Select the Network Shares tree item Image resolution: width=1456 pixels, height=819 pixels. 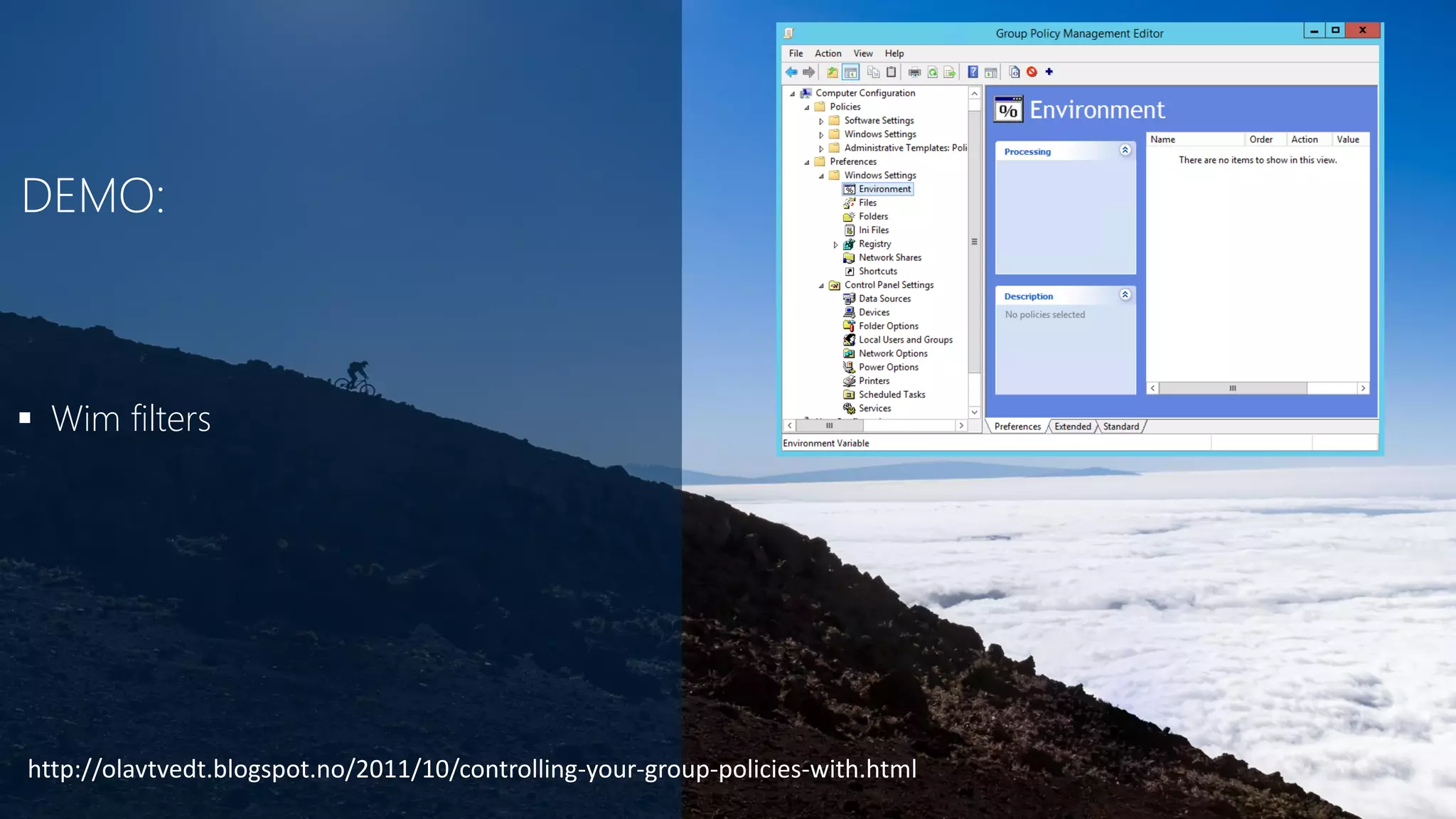882,257
